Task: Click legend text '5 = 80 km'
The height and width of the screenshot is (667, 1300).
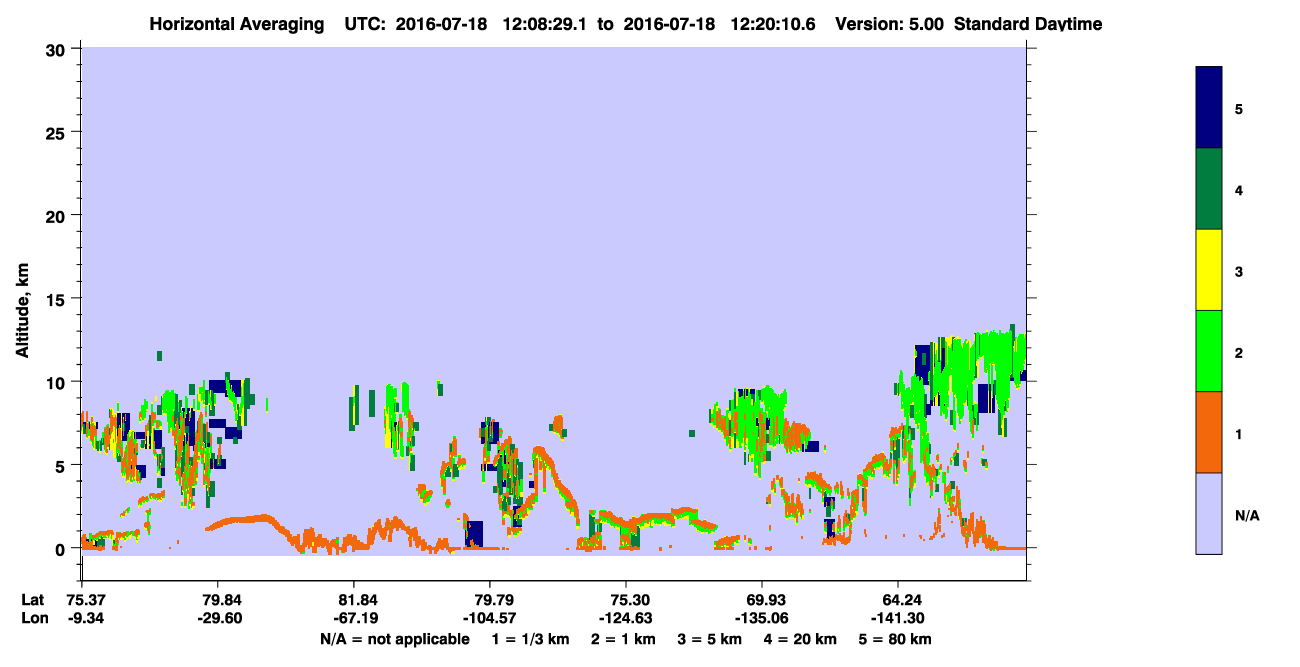Action: pos(896,639)
